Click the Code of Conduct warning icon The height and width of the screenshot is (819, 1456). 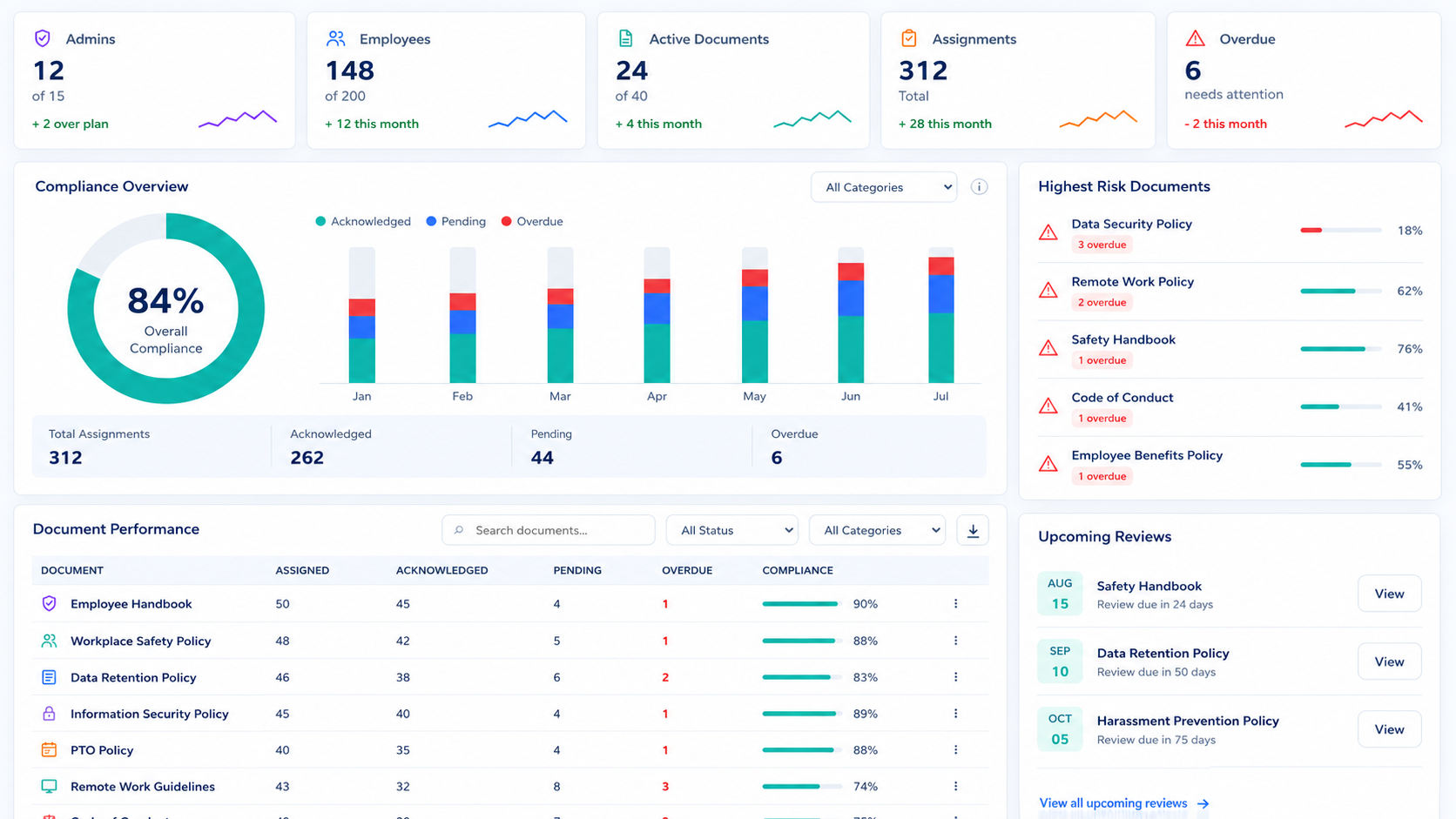click(1048, 406)
